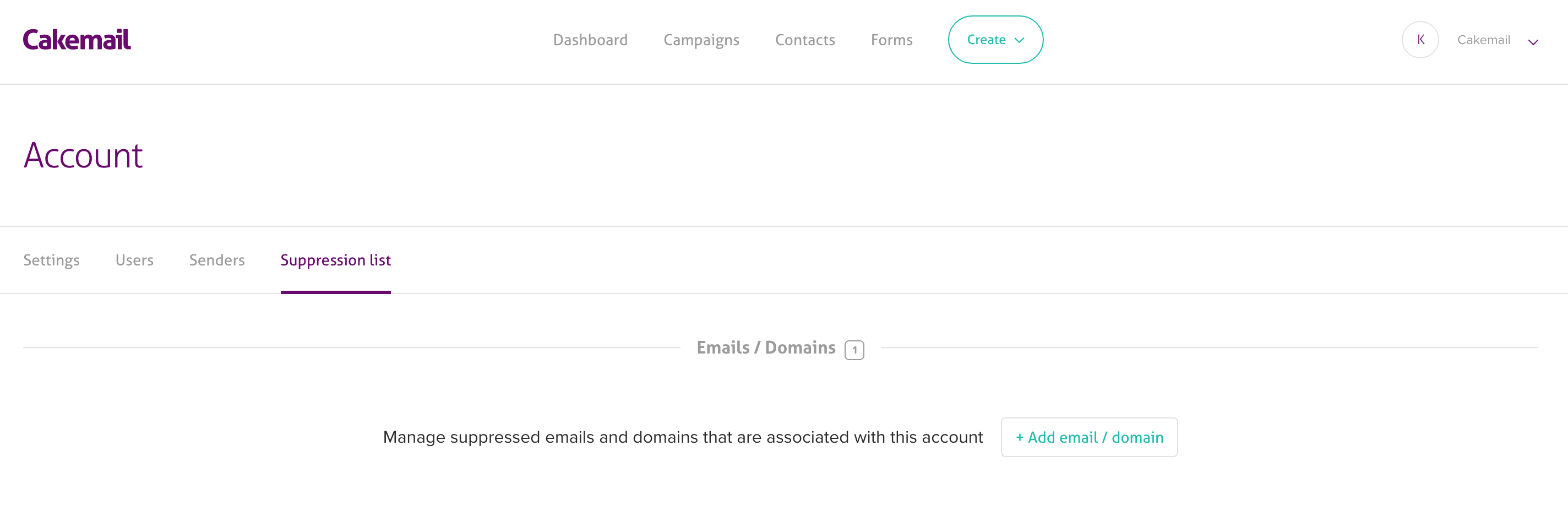The height and width of the screenshot is (522, 1568).
Task: Open the Dashboard page
Action: pyautogui.click(x=590, y=40)
